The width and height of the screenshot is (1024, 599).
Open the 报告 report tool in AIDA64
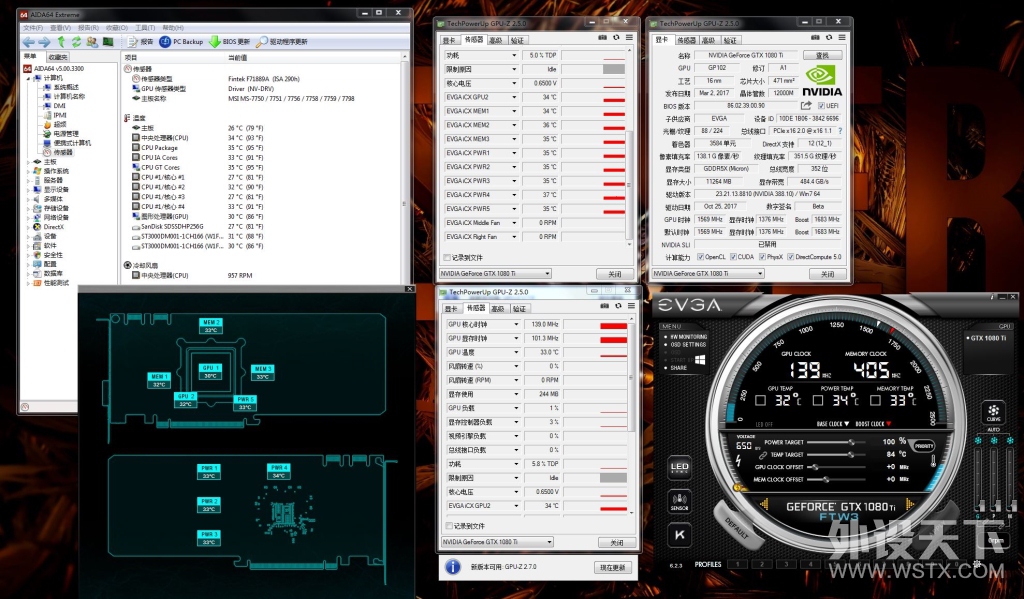[140, 42]
